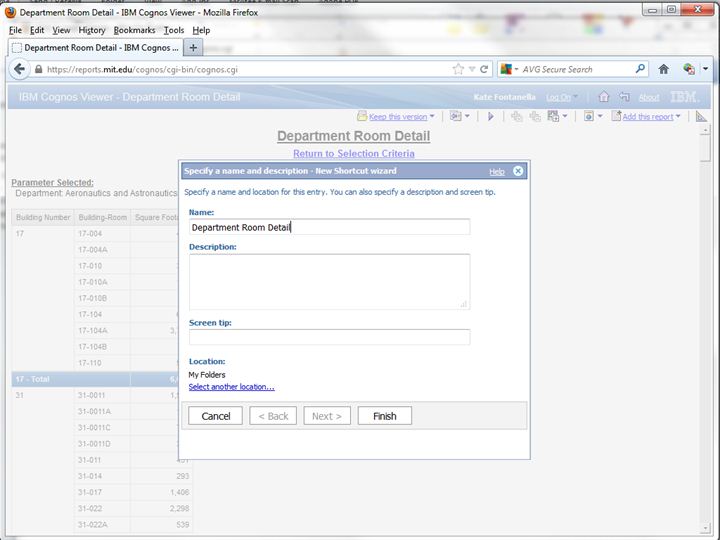The height and width of the screenshot is (540, 720).
Task: Click into the Description text area
Action: [329, 281]
